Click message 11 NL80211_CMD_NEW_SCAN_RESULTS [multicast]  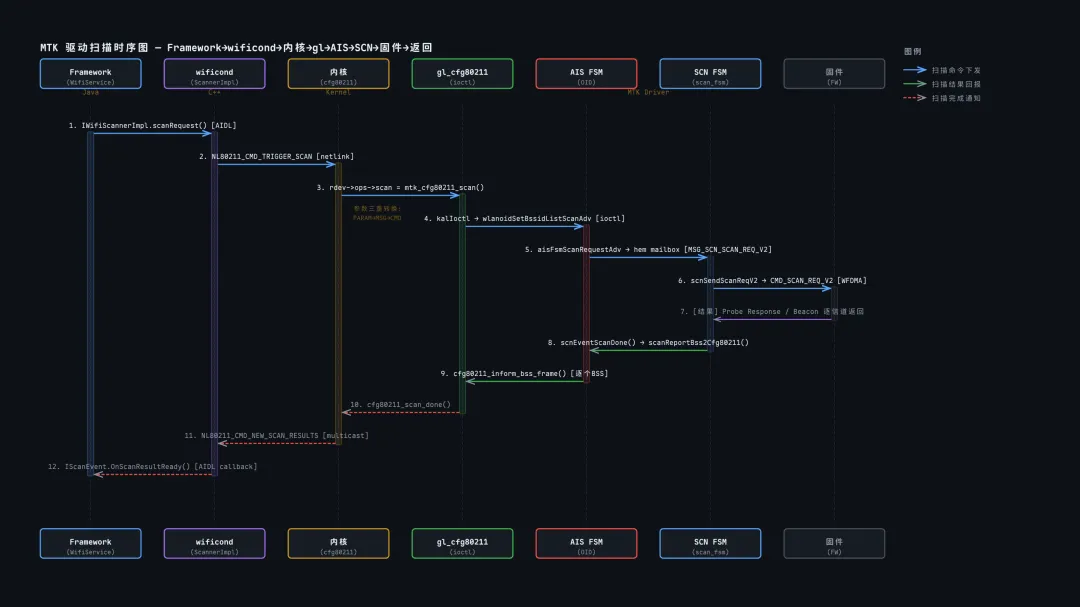point(276,435)
